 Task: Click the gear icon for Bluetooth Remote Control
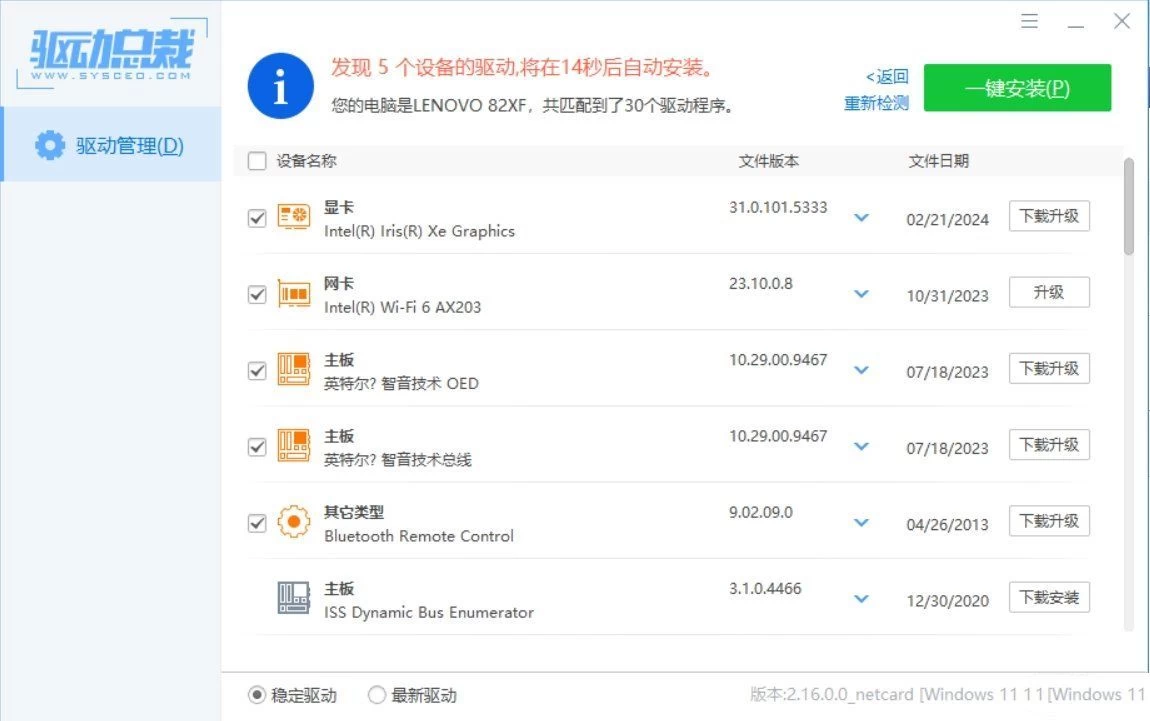pos(293,521)
